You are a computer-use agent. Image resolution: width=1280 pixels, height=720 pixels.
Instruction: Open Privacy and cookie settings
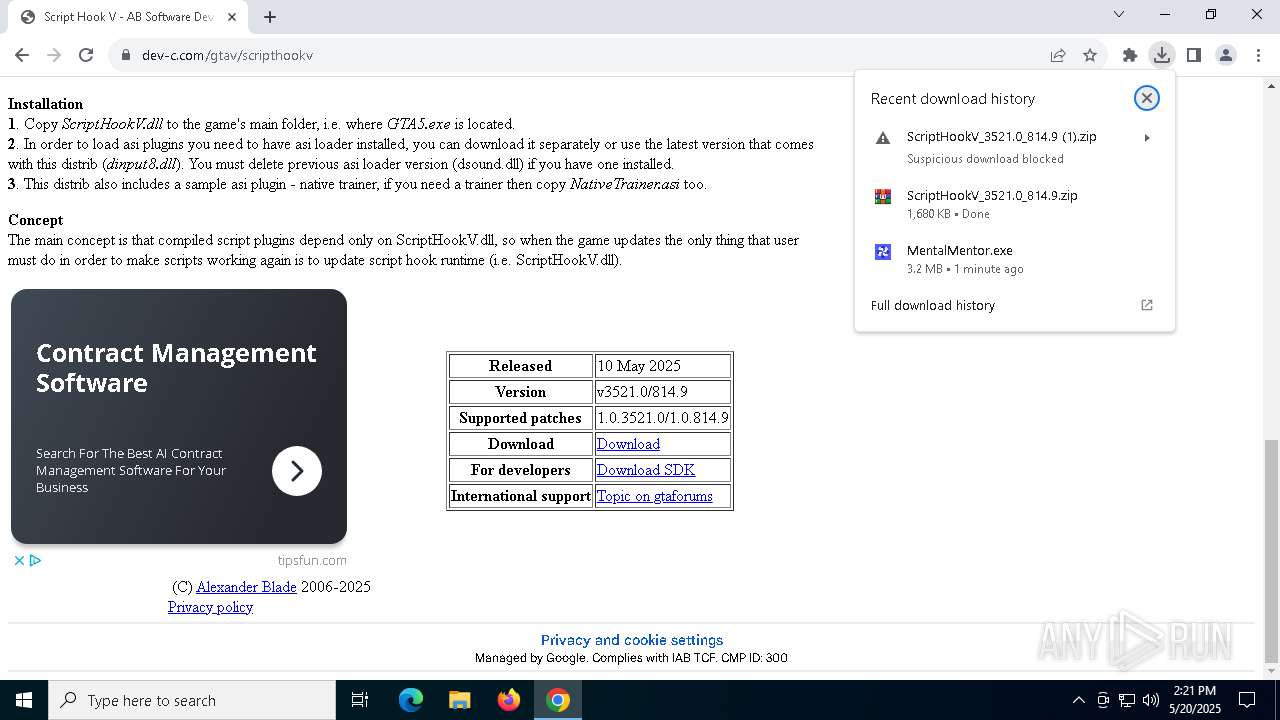pos(632,640)
